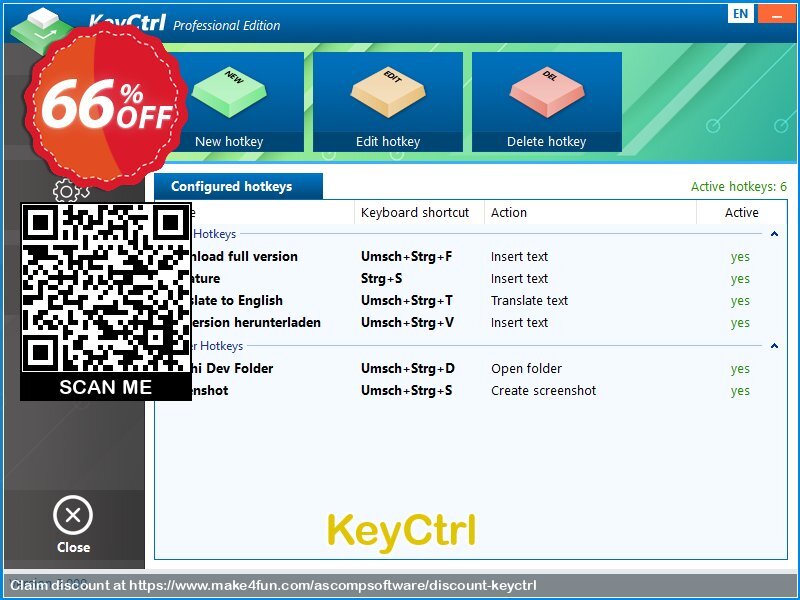Click the circled X Close icon
This screenshot has width=800, height=600.
pyautogui.click(x=73, y=515)
